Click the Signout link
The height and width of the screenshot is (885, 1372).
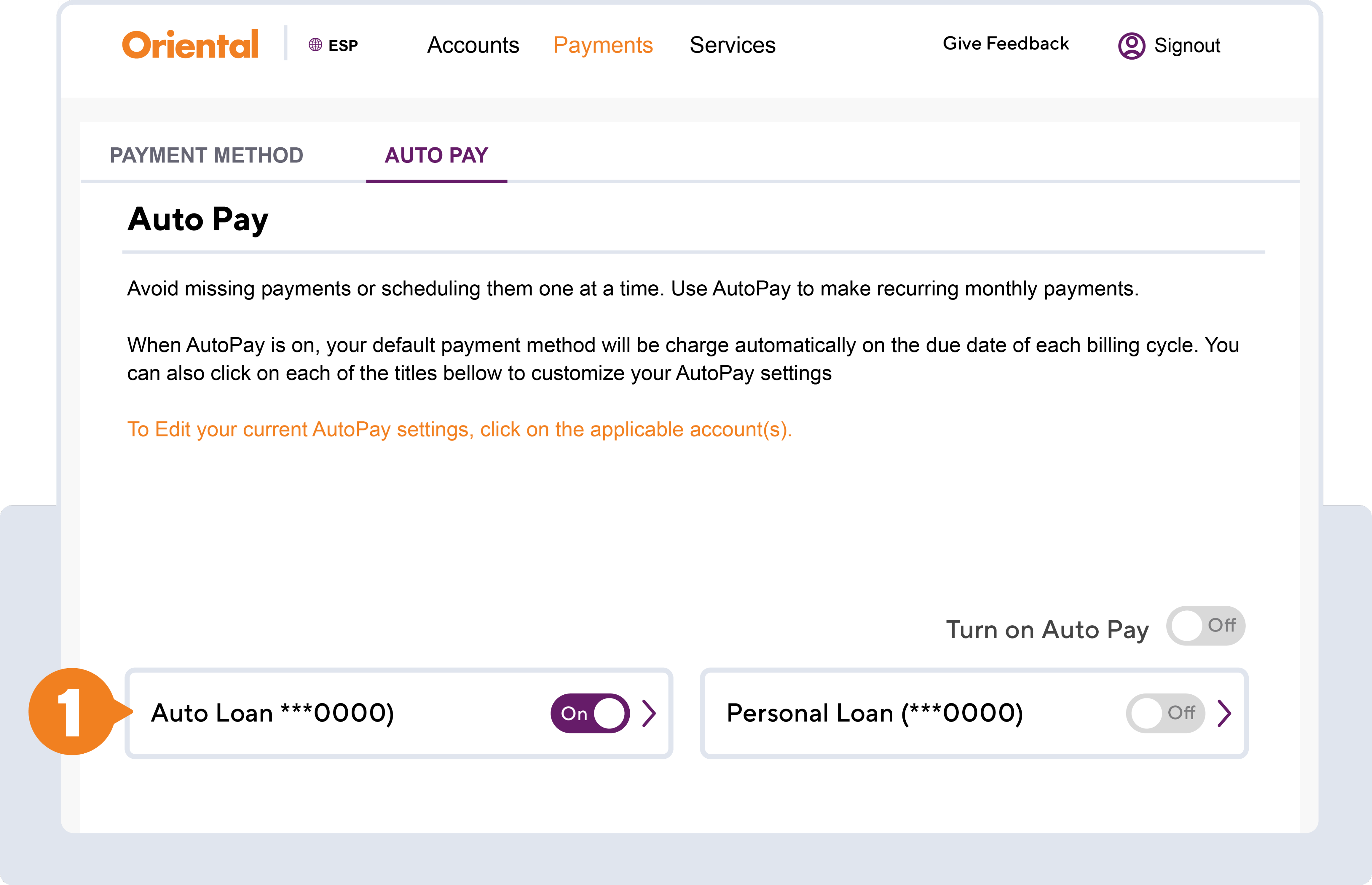1187,46
